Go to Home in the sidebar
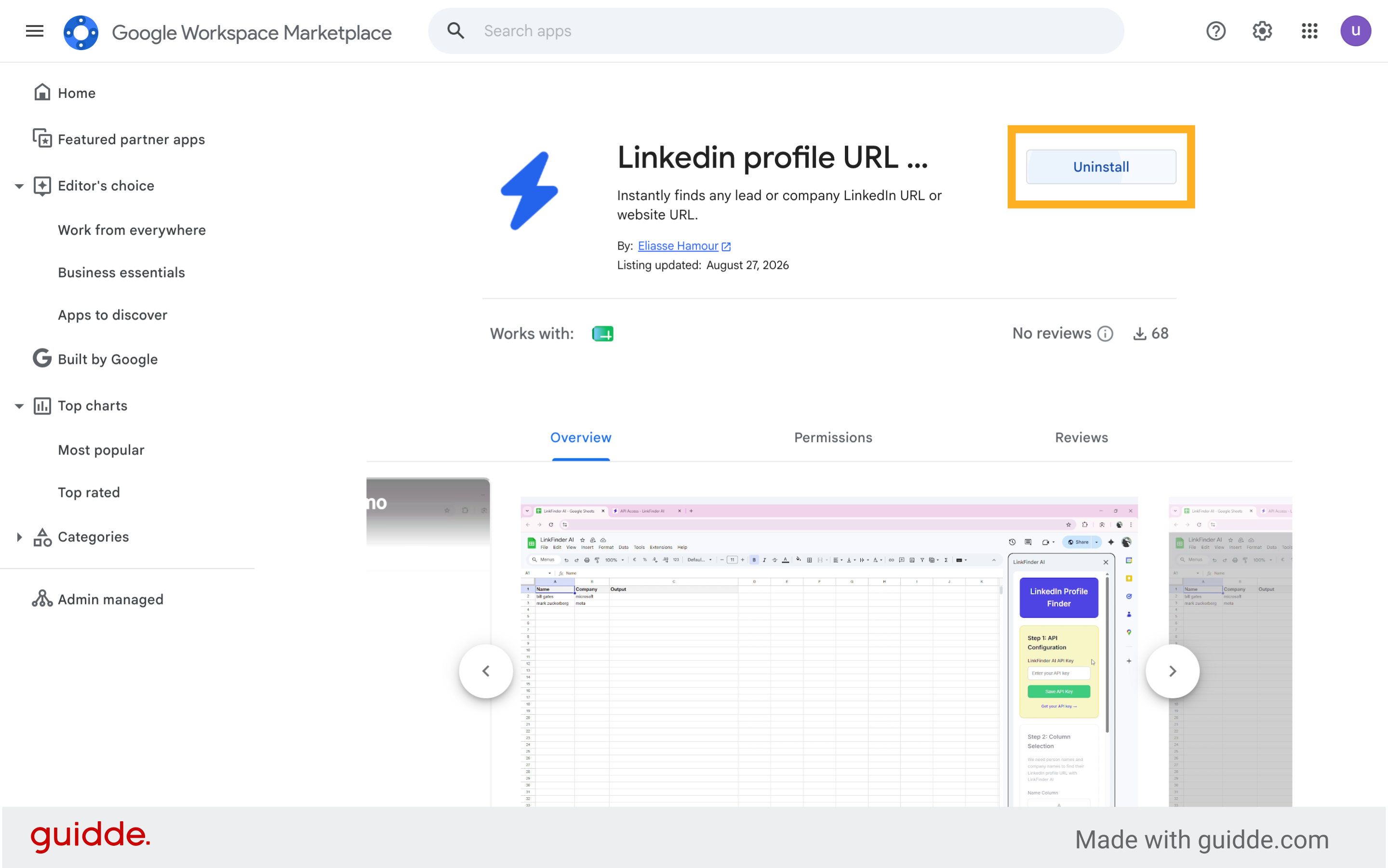Viewport: 1388px width, 868px height. [76, 93]
